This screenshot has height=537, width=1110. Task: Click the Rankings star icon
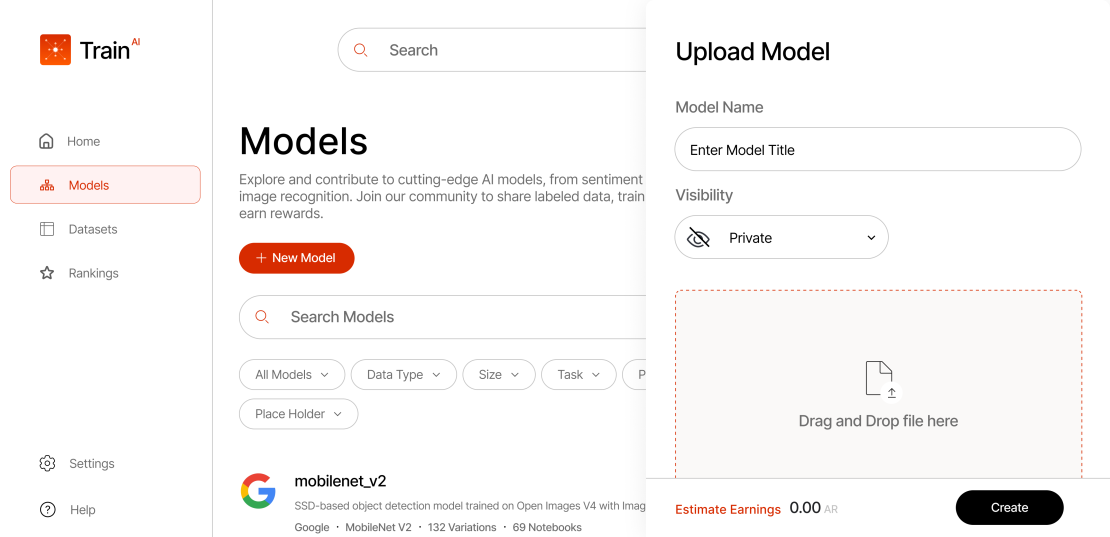47,273
